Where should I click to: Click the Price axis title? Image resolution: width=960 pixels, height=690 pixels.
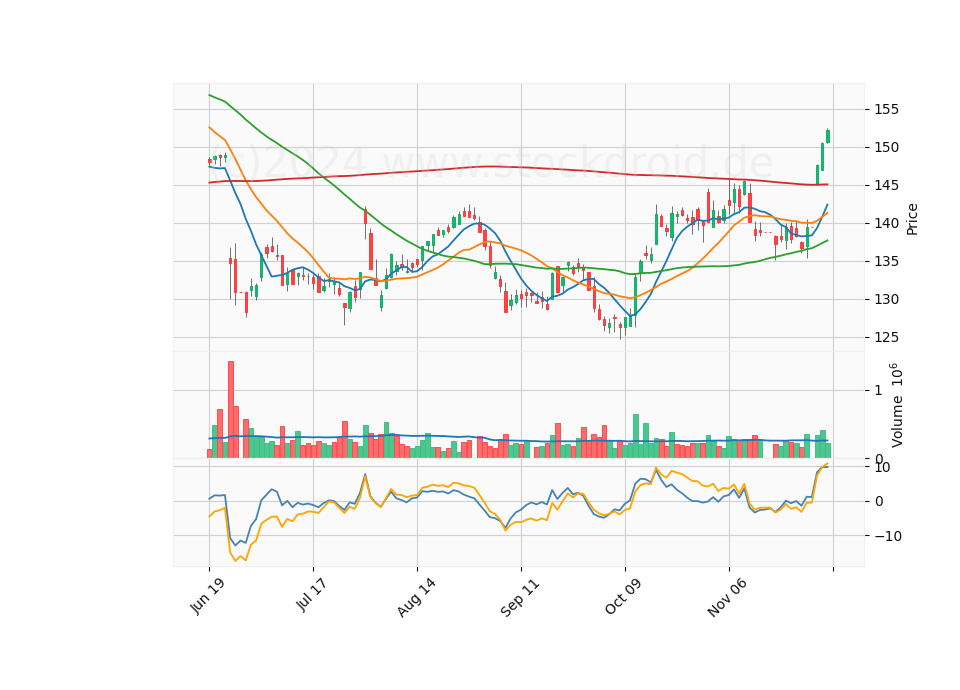pyautogui.click(x=912, y=219)
